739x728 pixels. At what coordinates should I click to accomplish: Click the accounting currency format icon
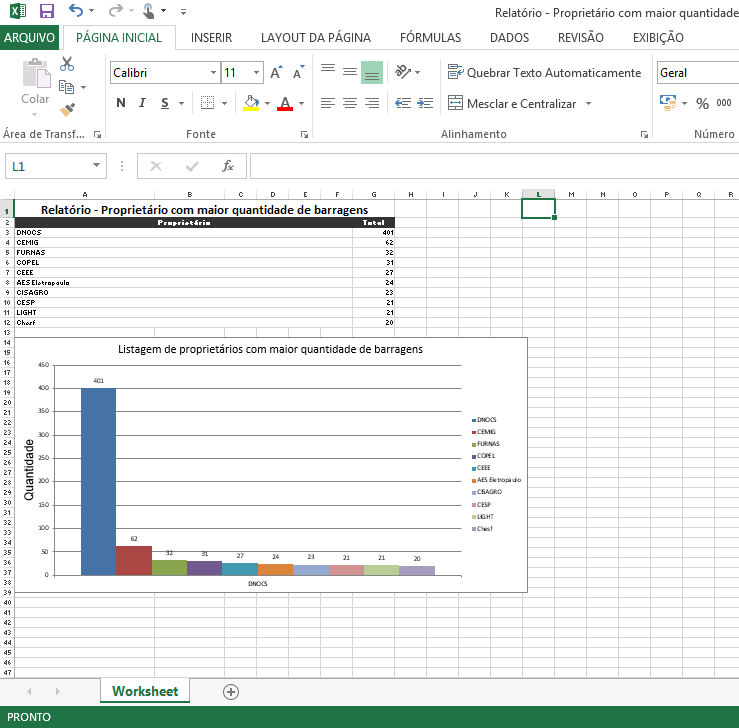pyautogui.click(x=668, y=103)
